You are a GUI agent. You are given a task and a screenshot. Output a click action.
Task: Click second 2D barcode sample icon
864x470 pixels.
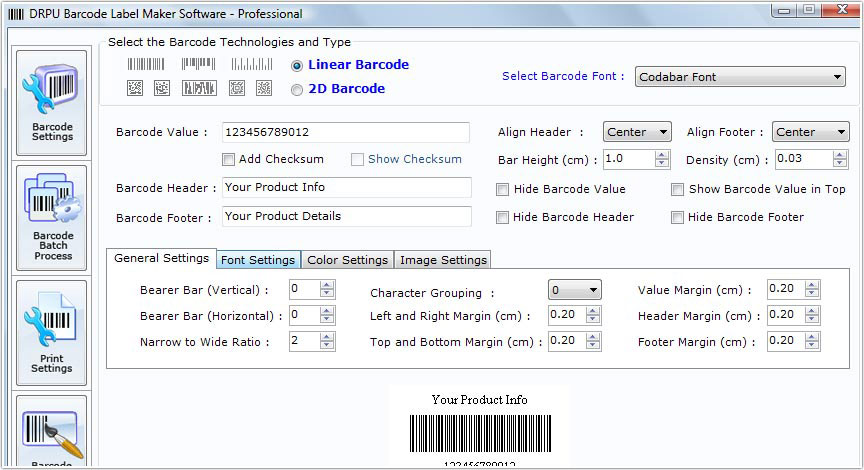(161, 88)
